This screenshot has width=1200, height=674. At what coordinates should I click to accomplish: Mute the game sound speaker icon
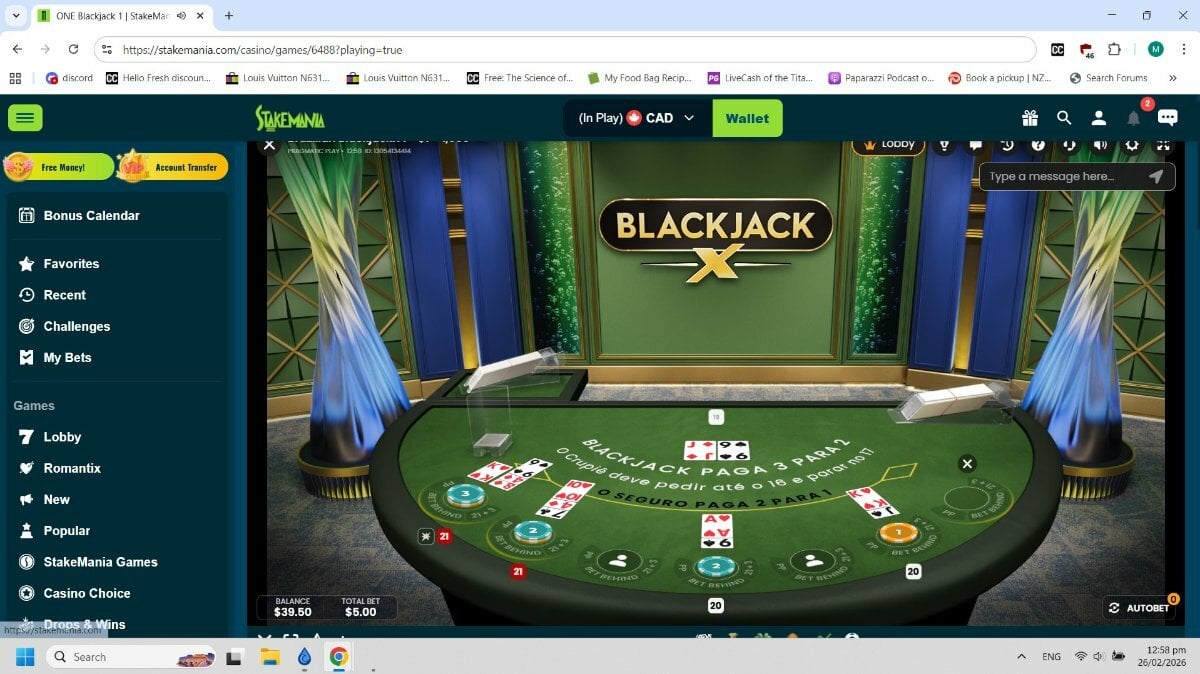click(1100, 145)
